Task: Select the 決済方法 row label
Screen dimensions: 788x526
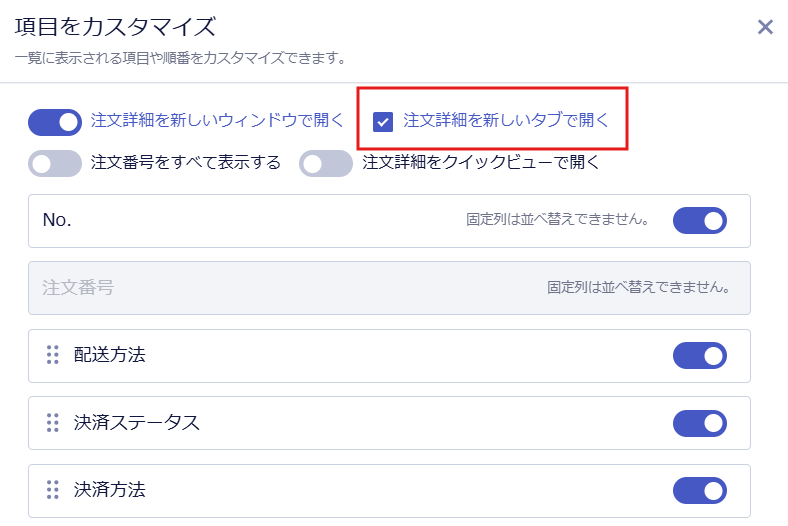Action: tap(110, 489)
